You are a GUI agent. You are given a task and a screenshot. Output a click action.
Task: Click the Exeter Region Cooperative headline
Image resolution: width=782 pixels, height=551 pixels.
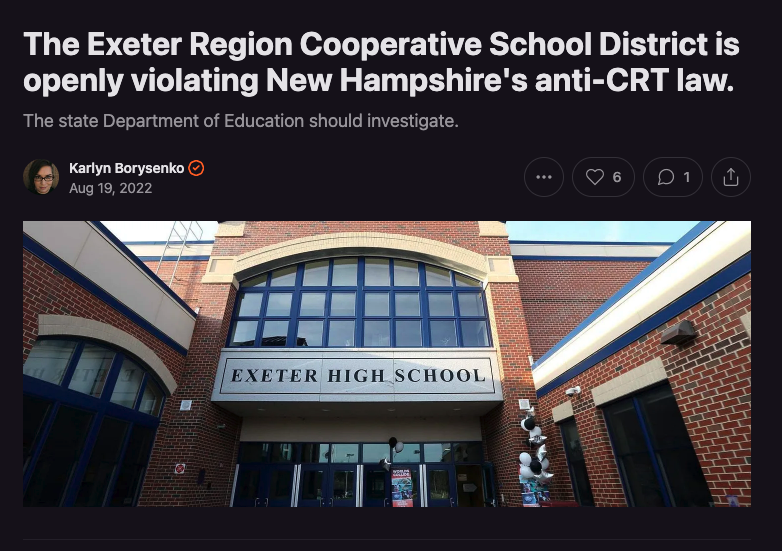[381, 62]
